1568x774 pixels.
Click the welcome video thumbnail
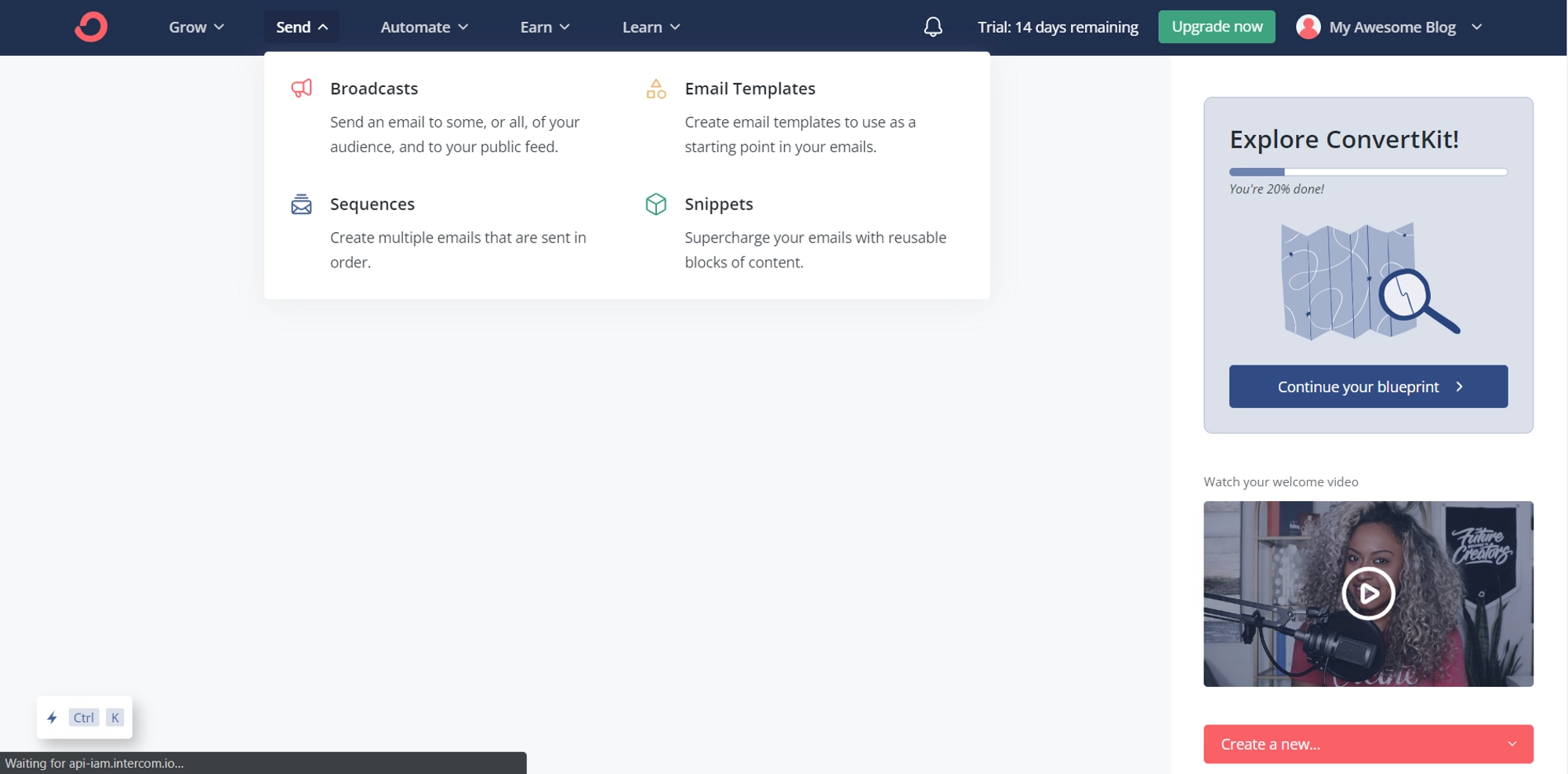[x=1368, y=594]
